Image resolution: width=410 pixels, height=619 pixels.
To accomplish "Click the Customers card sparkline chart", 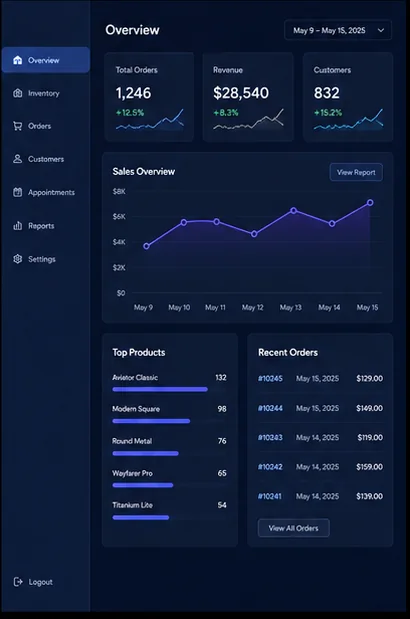I will pos(348,120).
